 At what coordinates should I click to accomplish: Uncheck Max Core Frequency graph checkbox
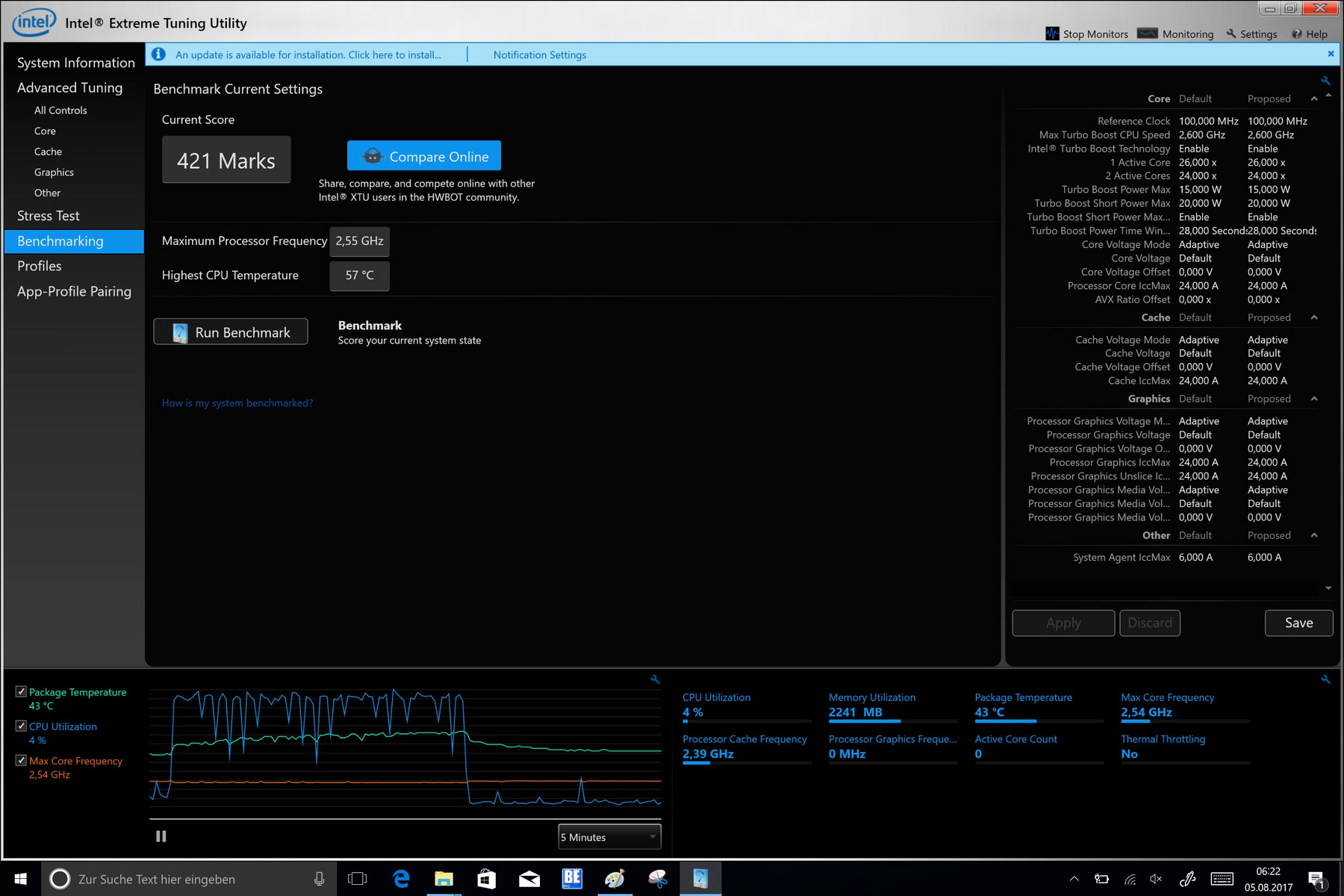[x=21, y=760]
